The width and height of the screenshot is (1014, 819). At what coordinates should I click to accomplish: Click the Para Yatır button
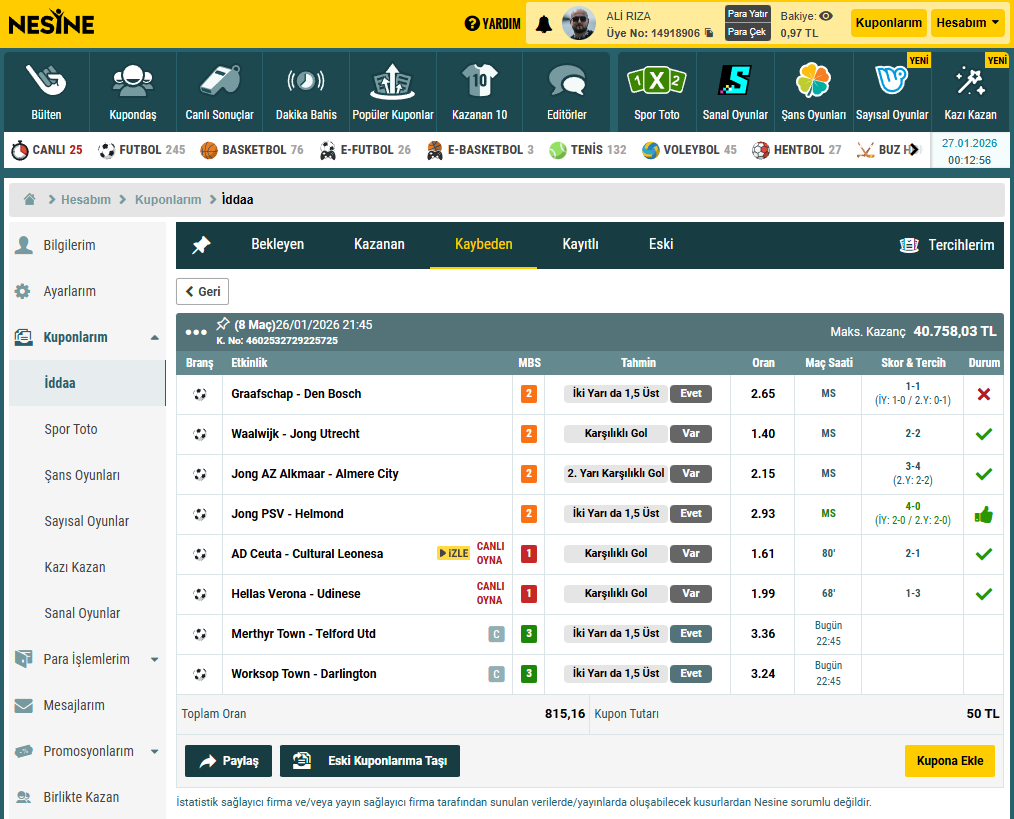coord(748,14)
